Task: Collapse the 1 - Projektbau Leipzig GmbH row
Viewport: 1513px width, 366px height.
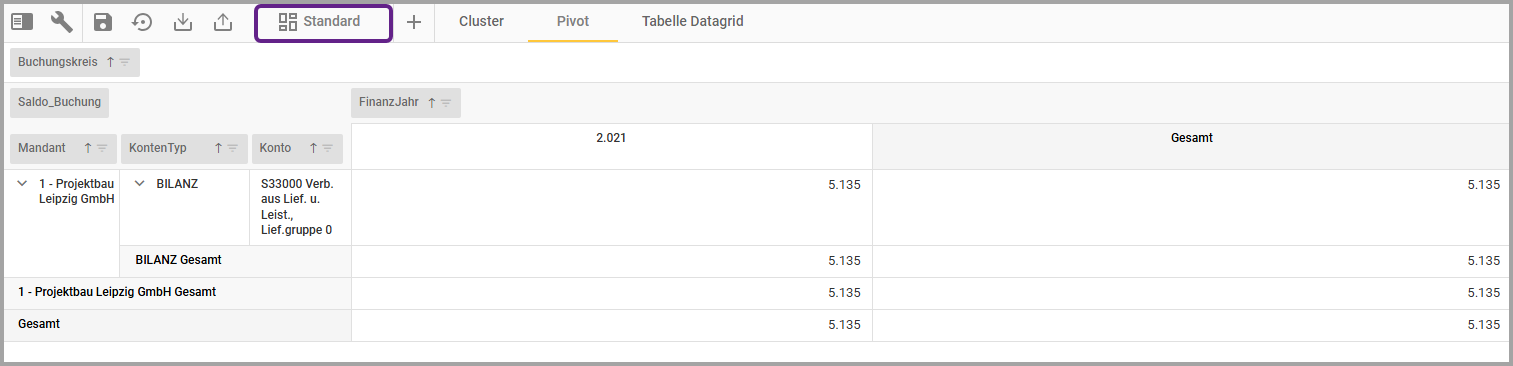Action: (x=23, y=184)
